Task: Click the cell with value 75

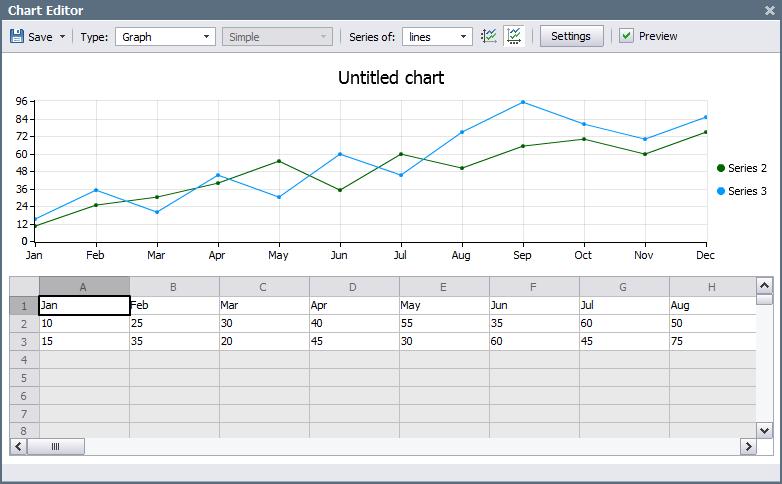Action: (x=712, y=342)
